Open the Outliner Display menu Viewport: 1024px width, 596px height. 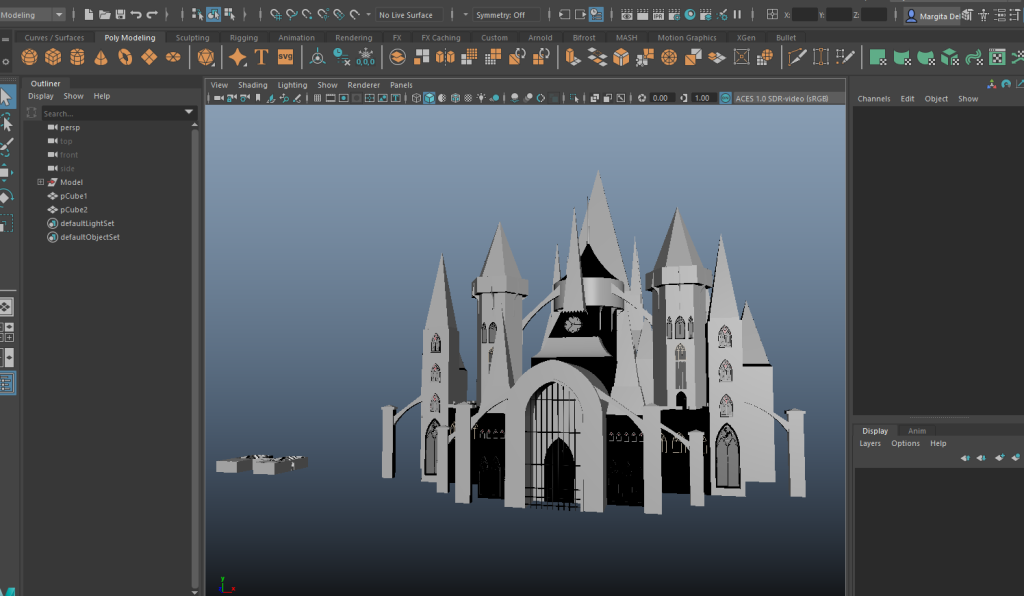click(40, 96)
